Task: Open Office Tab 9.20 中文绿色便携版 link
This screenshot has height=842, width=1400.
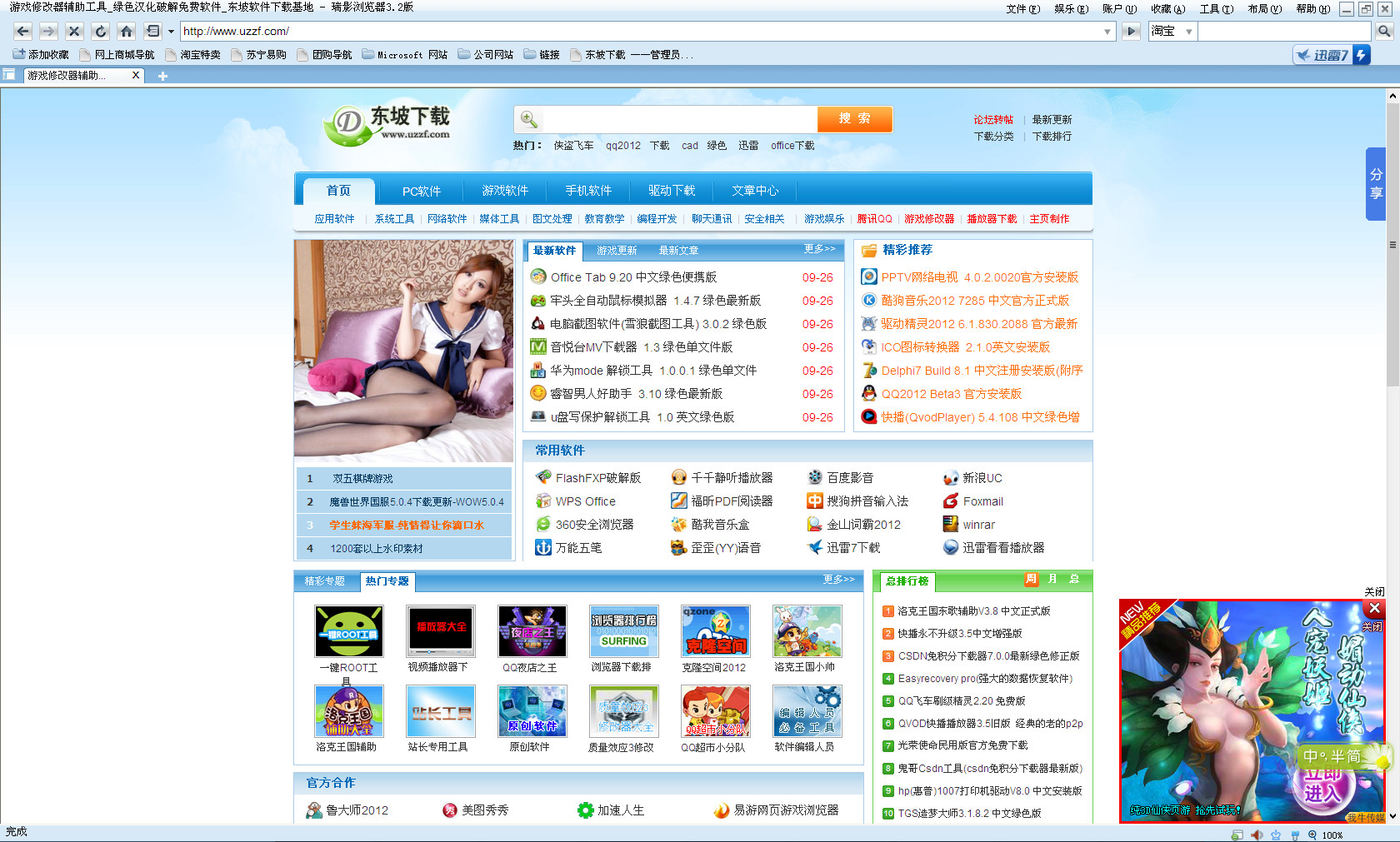Action: click(x=633, y=277)
